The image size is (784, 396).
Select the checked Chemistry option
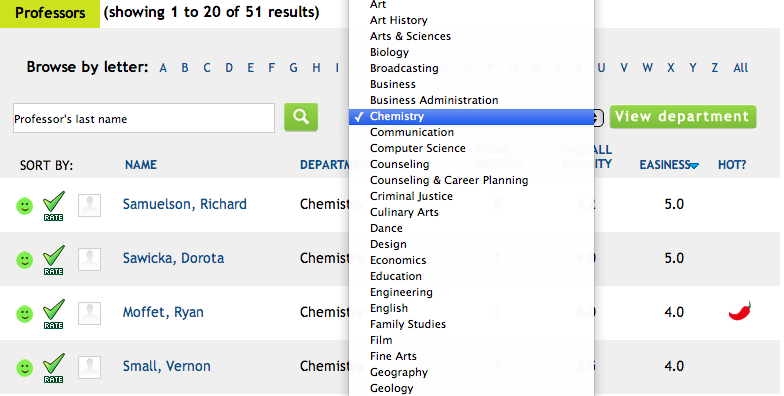coord(472,116)
